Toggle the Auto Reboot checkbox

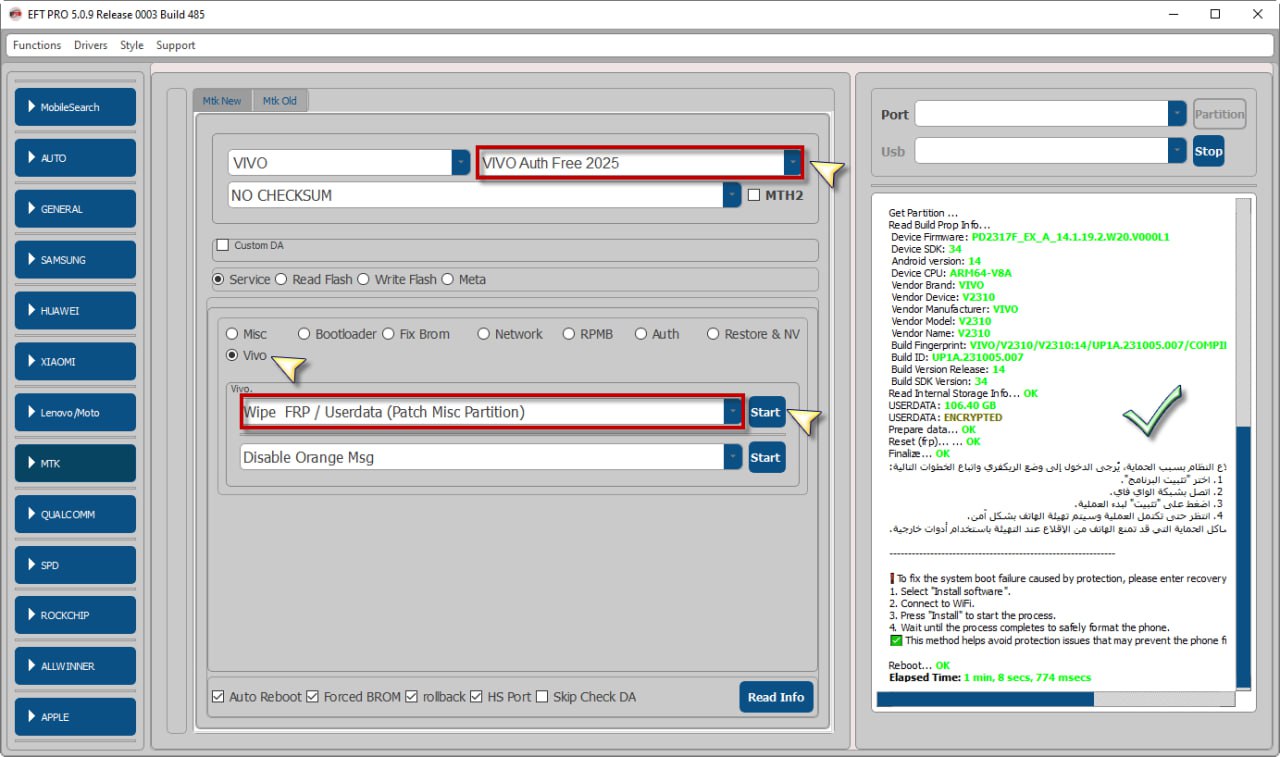pyautogui.click(x=218, y=697)
